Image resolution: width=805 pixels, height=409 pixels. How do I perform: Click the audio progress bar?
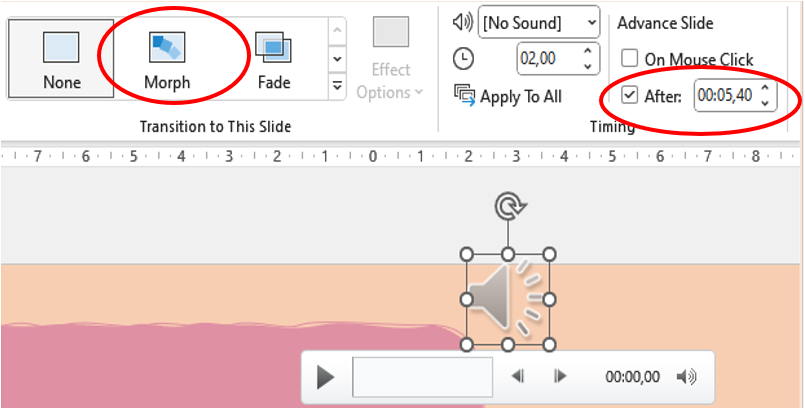(x=422, y=377)
